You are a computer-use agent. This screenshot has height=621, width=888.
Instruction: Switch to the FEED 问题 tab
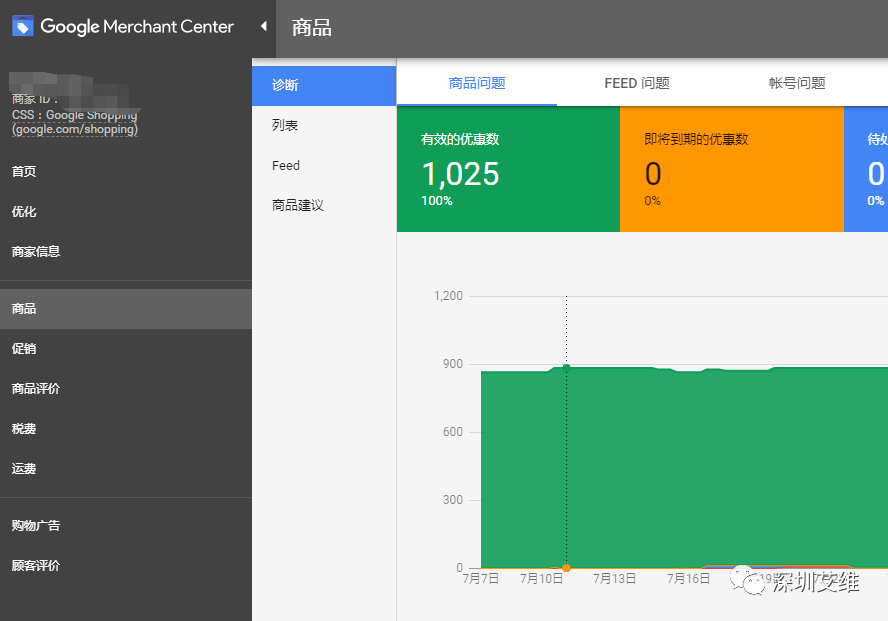tap(636, 83)
